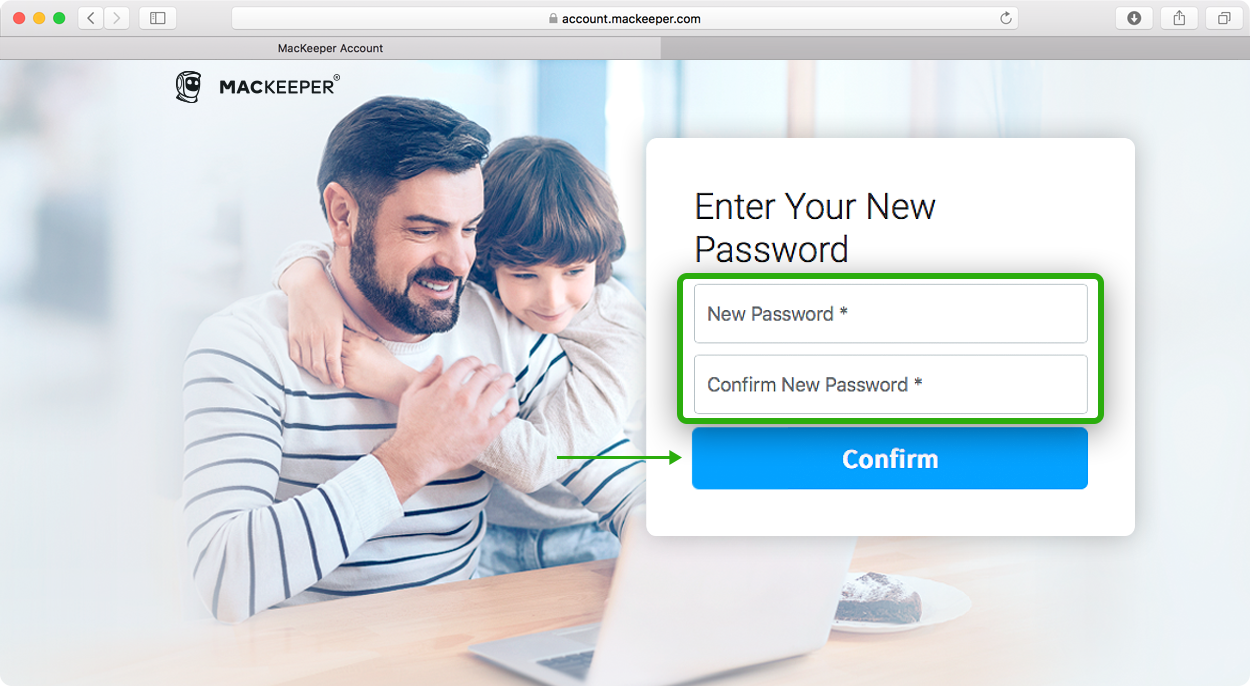The height and width of the screenshot is (686, 1250).
Task: Open the Safari downloads list
Action: (x=1134, y=18)
